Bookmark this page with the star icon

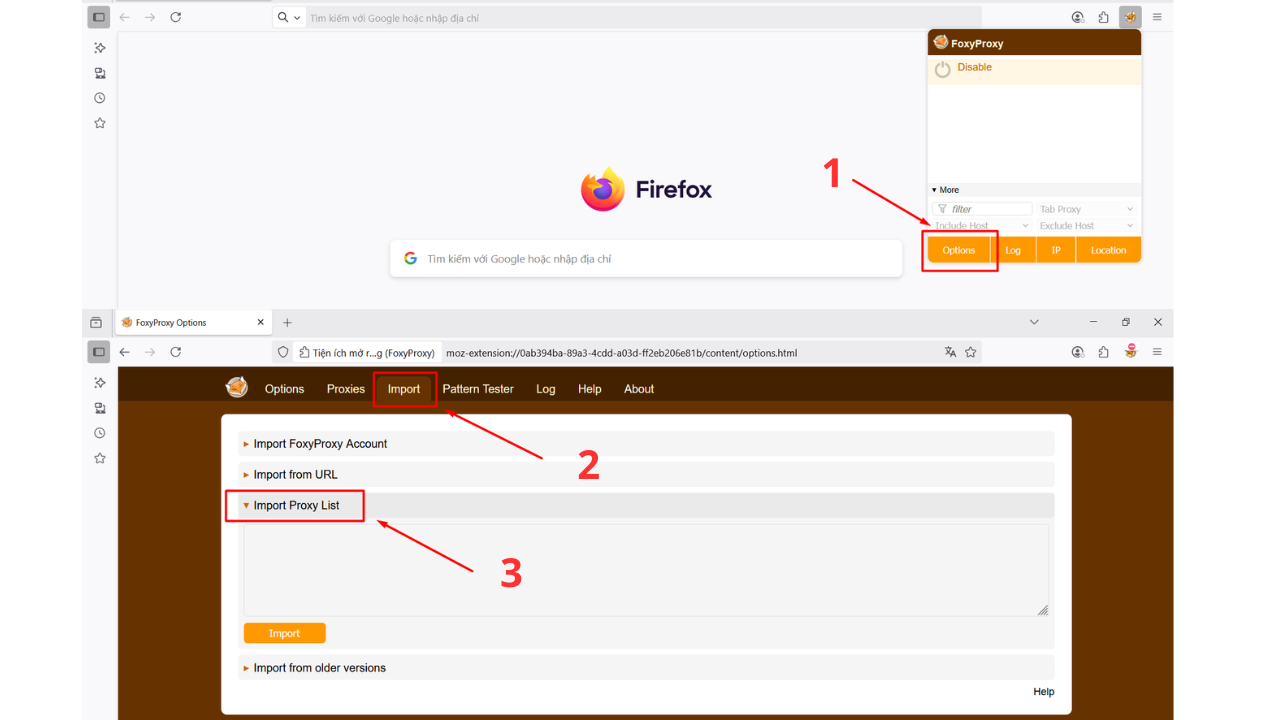click(970, 352)
